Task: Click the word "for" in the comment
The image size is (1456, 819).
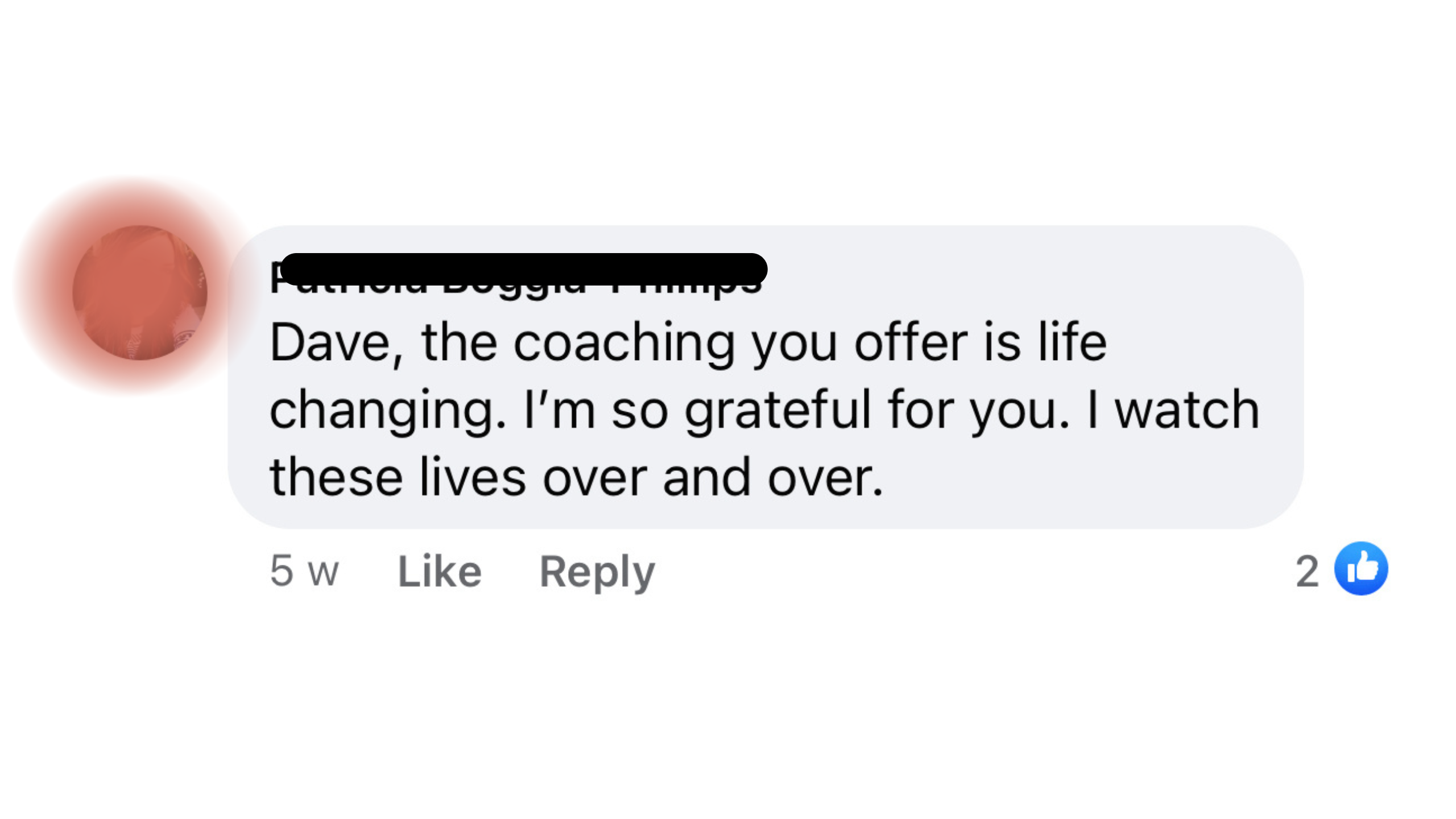Action: 921,409
